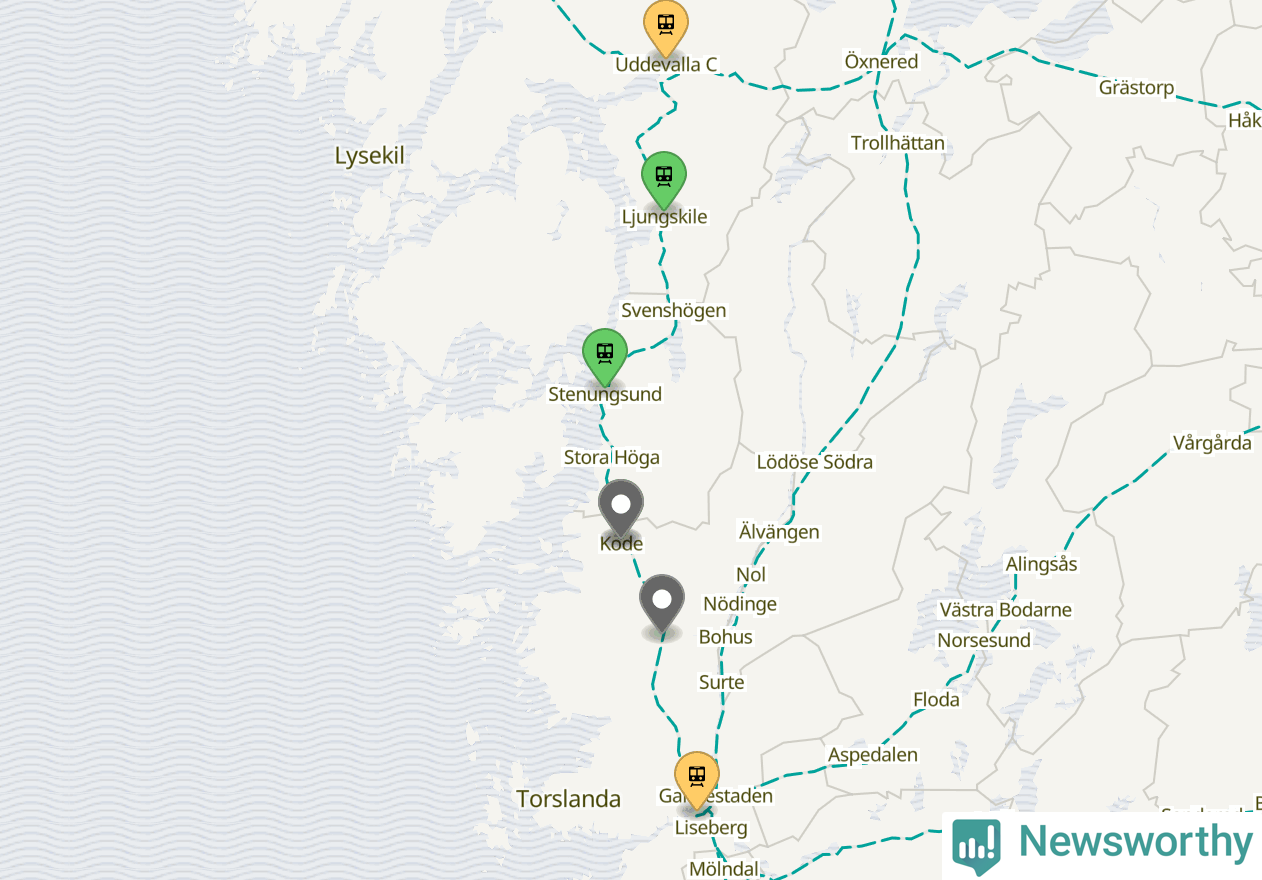Viewport: 1262px width, 880px height.
Task: Click the Lödöse Södra station label
Action: (x=815, y=462)
